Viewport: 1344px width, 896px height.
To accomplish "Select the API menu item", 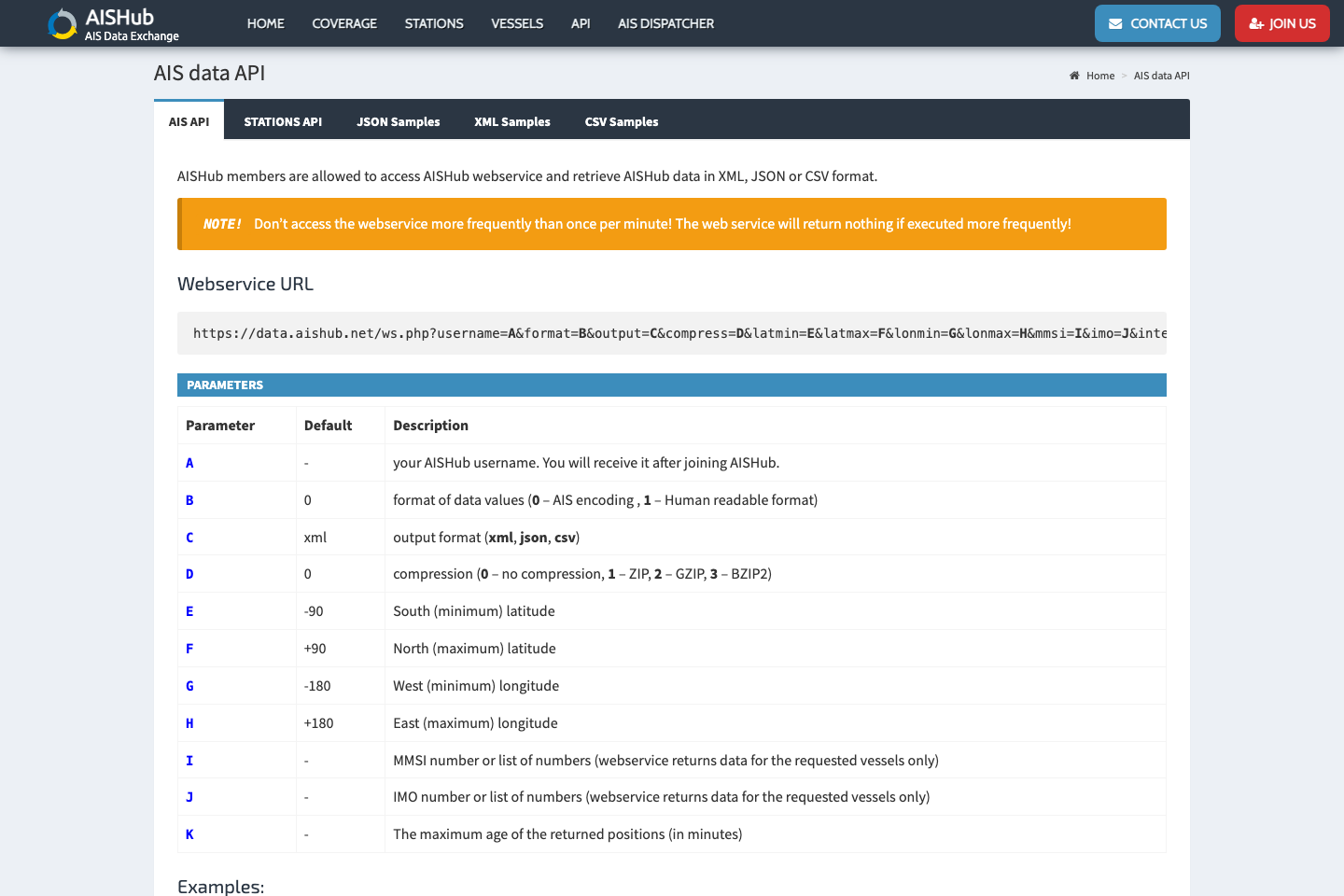I will [581, 23].
